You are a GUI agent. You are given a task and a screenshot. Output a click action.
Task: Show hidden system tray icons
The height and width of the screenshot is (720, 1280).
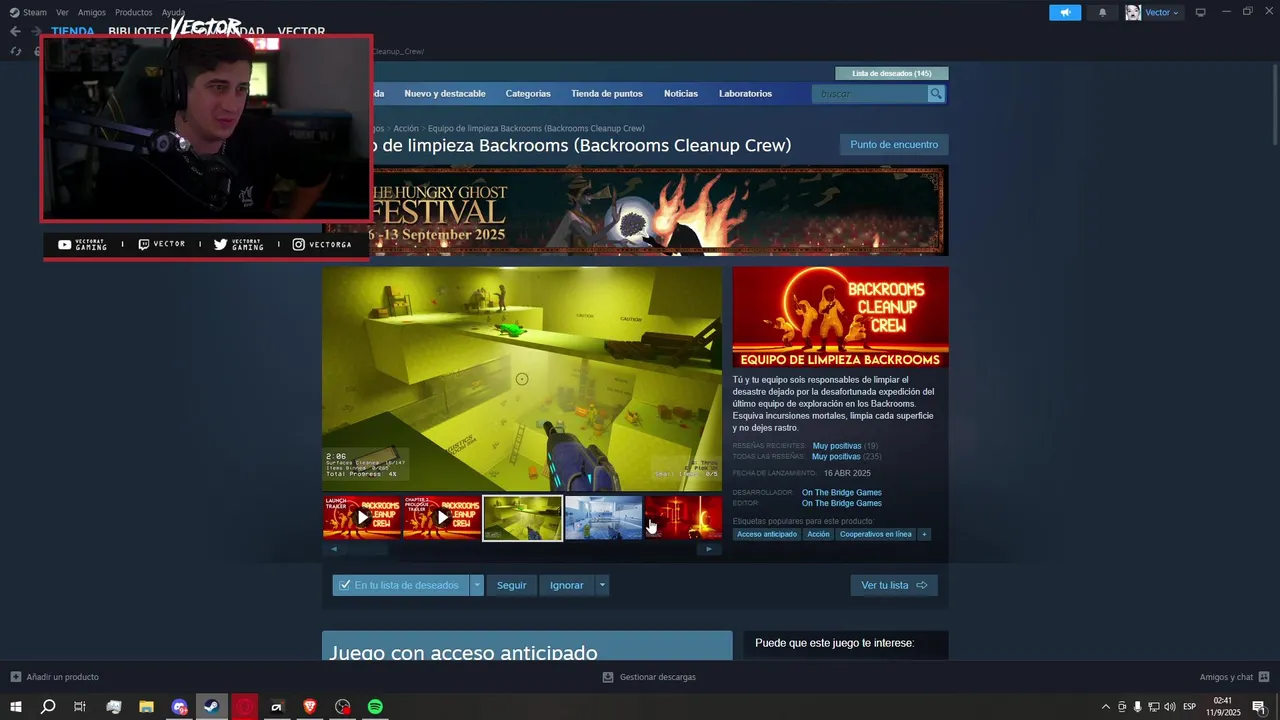[x=1105, y=707]
